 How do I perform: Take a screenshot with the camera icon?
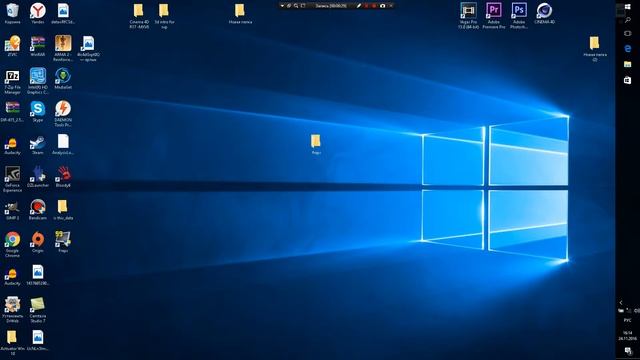[382, 6]
